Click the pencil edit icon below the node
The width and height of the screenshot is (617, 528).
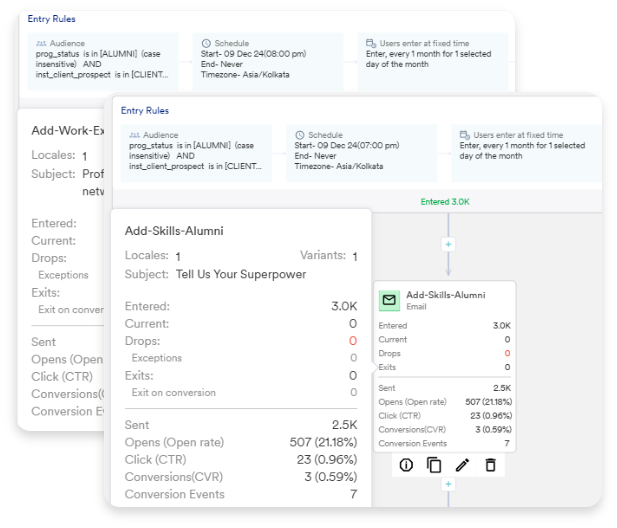click(462, 464)
